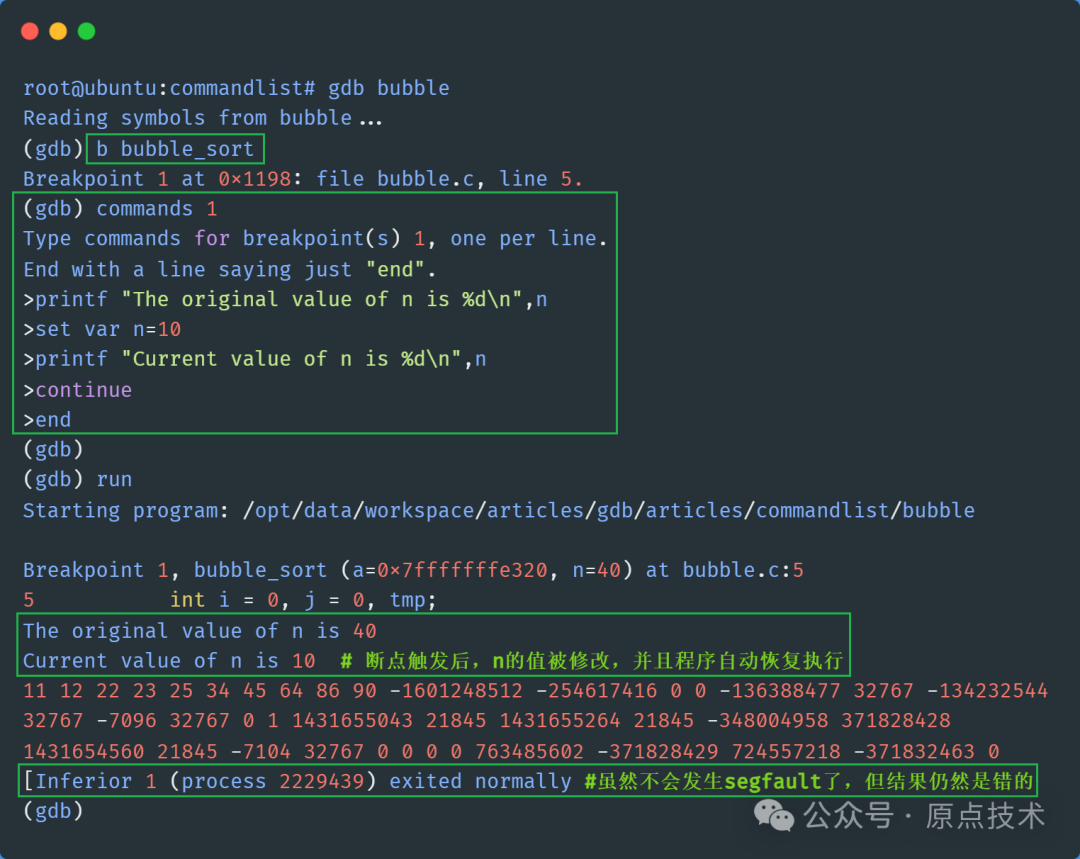Click 'Inferior 1 (process 2229439) exited normally'
Image resolution: width=1080 pixels, height=859 pixels.
297,781
